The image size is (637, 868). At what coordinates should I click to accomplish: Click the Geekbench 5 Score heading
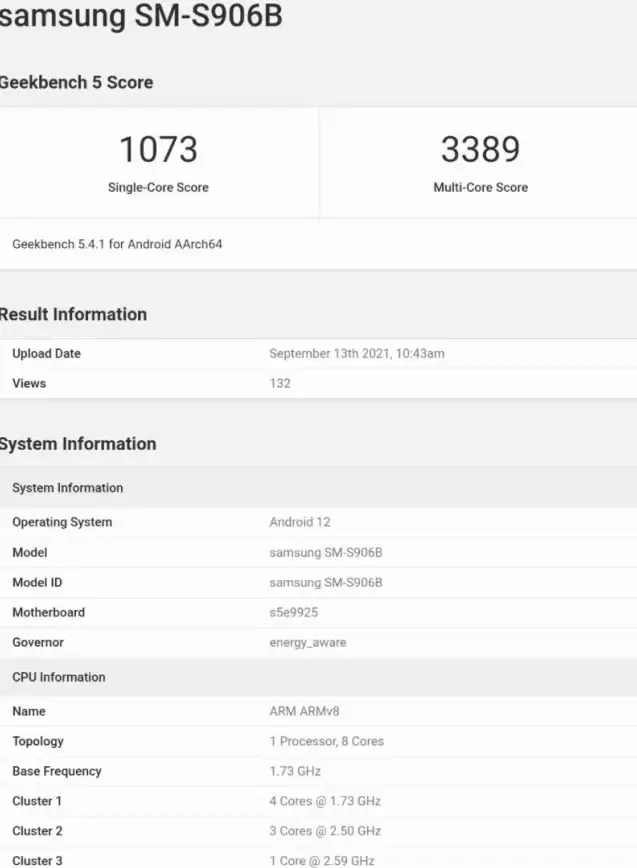[76, 82]
